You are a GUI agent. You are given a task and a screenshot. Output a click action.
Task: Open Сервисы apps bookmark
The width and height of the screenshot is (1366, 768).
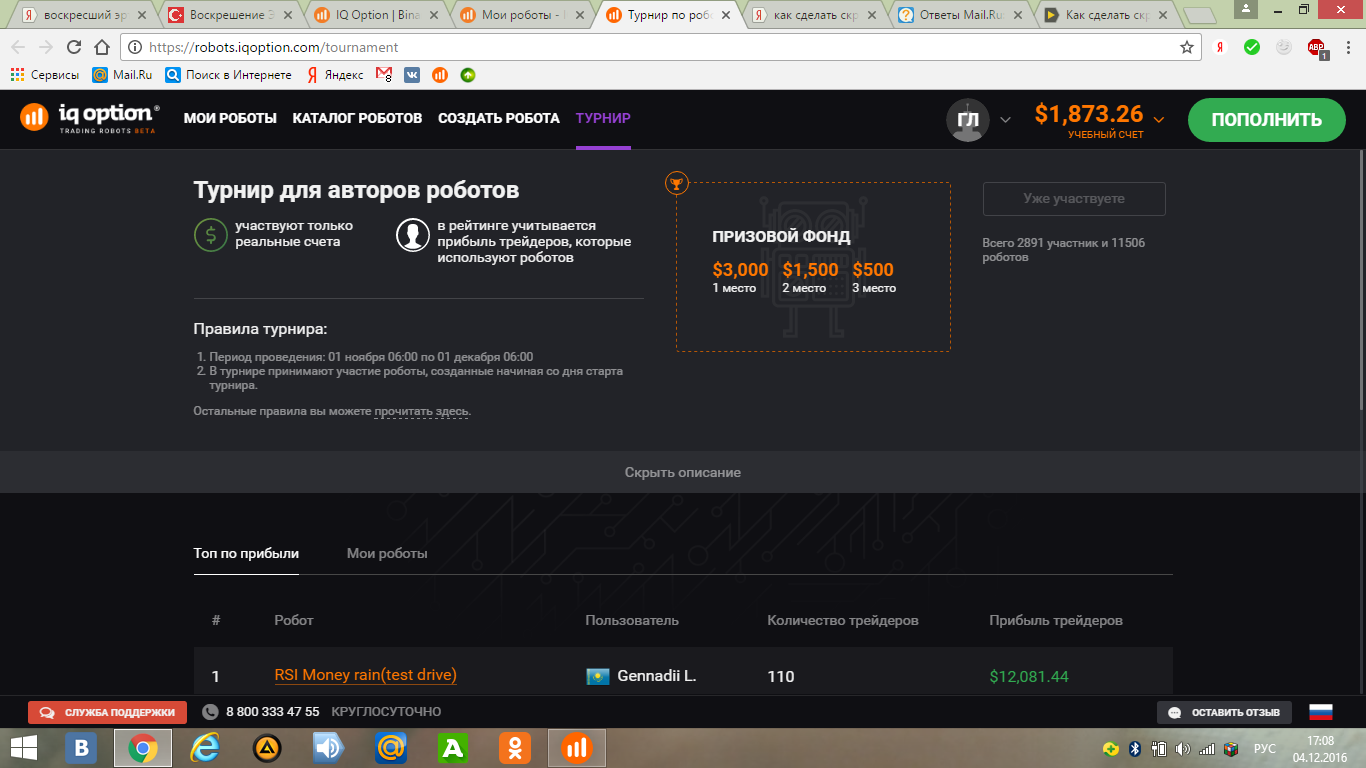tap(44, 75)
